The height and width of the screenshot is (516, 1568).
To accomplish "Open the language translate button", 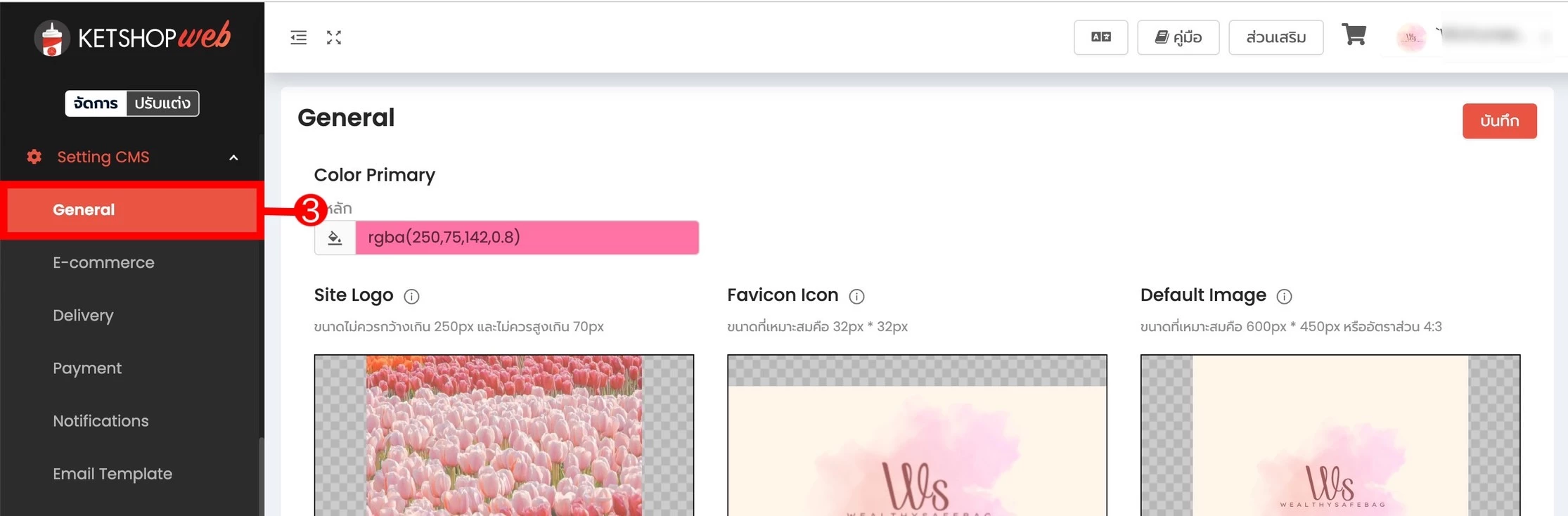I will pos(1100,37).
